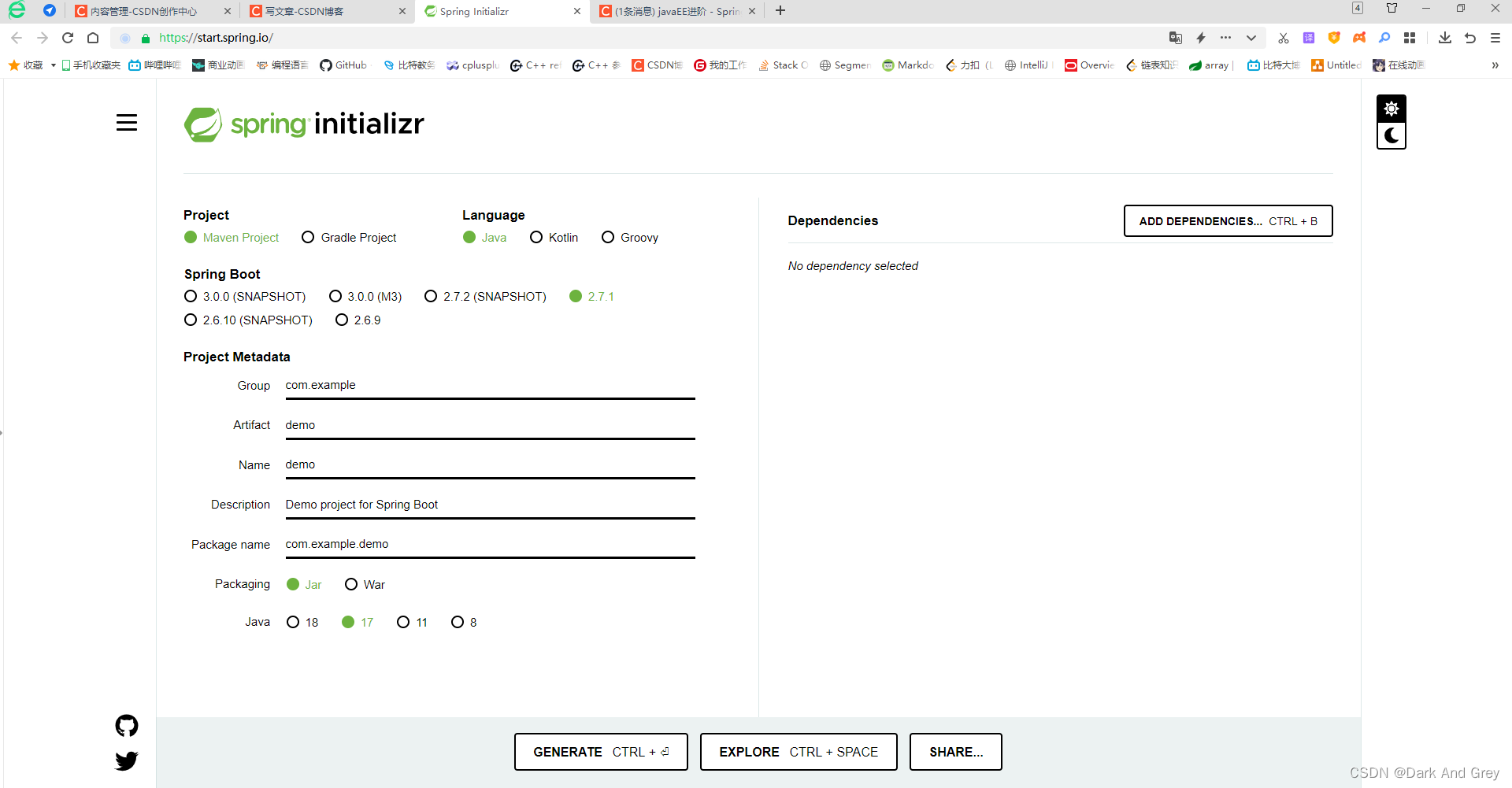Click the purple translate extension icon

pyautogui.click(x=1309, y=38)
